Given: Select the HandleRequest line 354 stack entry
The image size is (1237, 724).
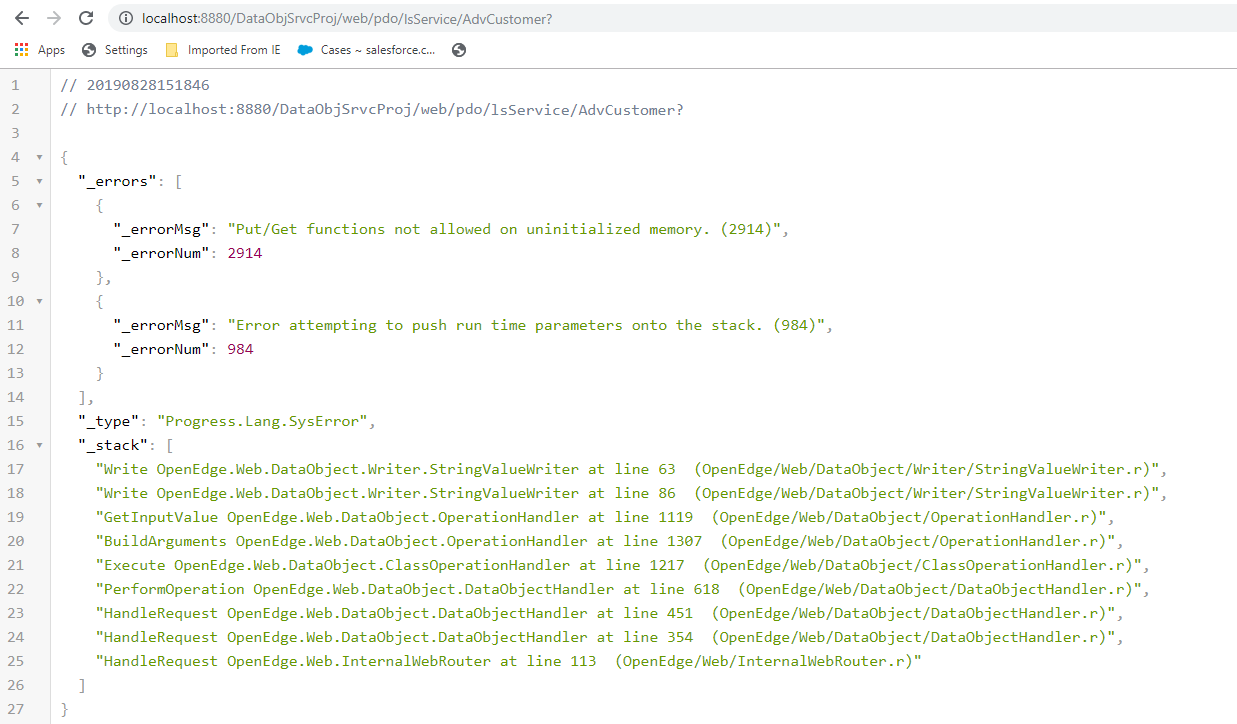Looking at the screenshot, I should point(606,637).
